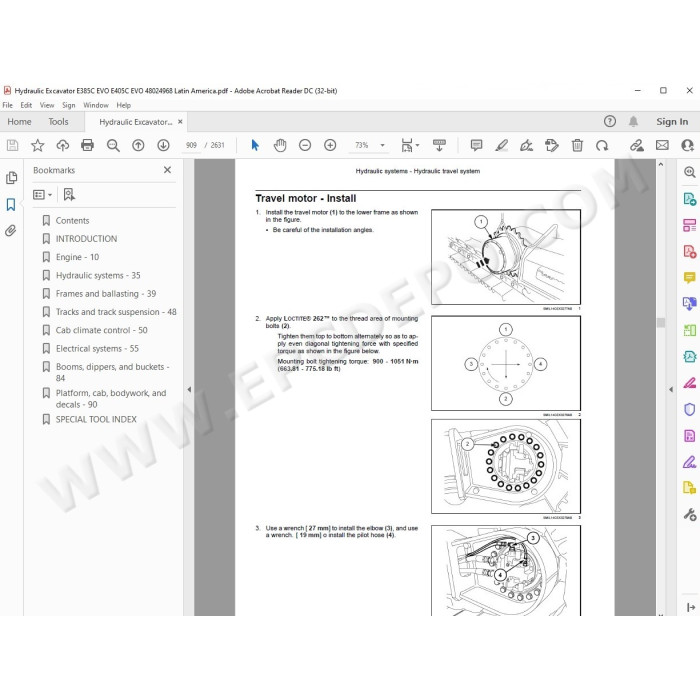700x700 pixels.
Task: Switch to the Tools tab
Action: pos(58,121)
